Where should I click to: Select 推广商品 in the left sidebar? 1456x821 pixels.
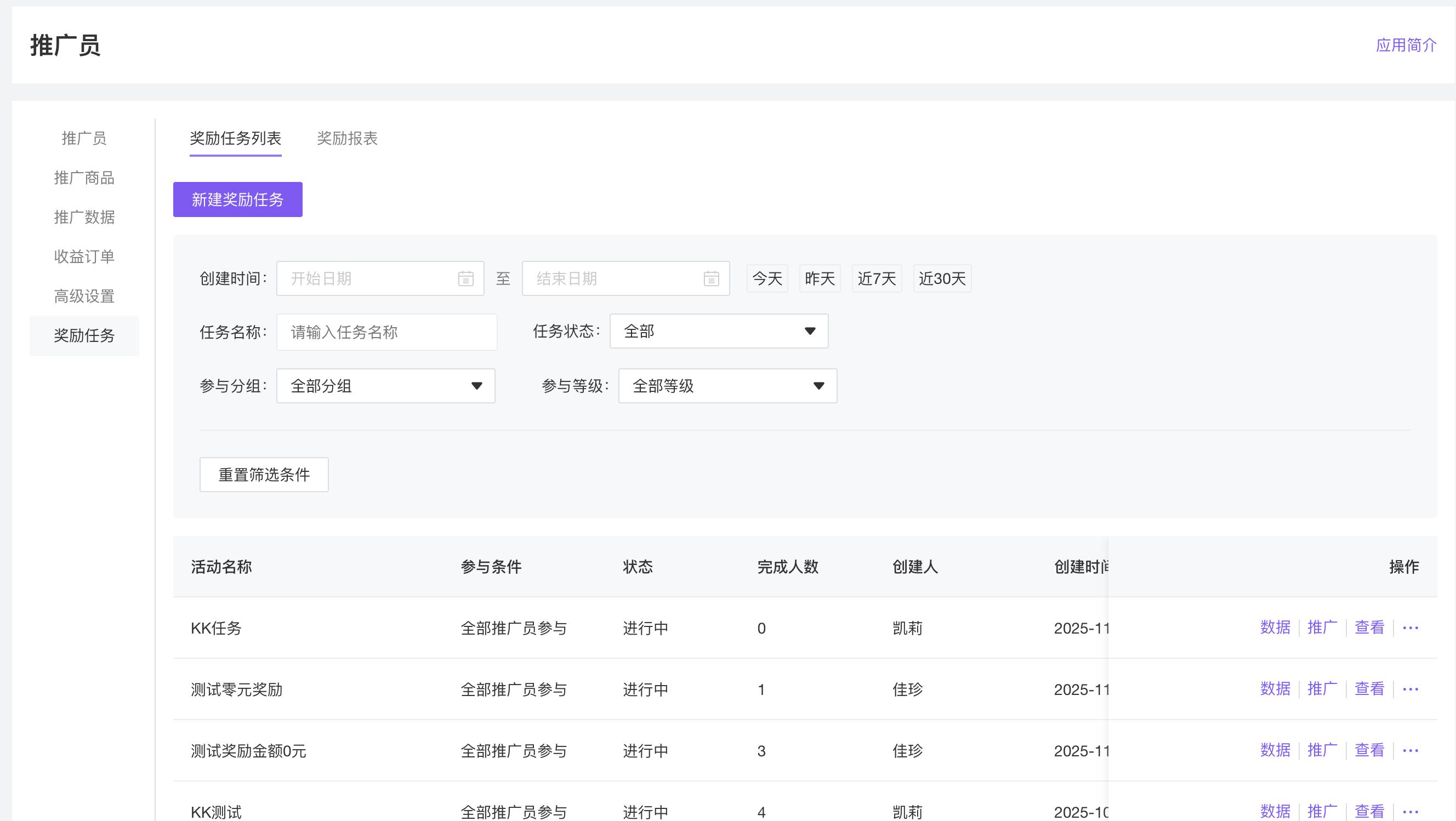[84, 178]
